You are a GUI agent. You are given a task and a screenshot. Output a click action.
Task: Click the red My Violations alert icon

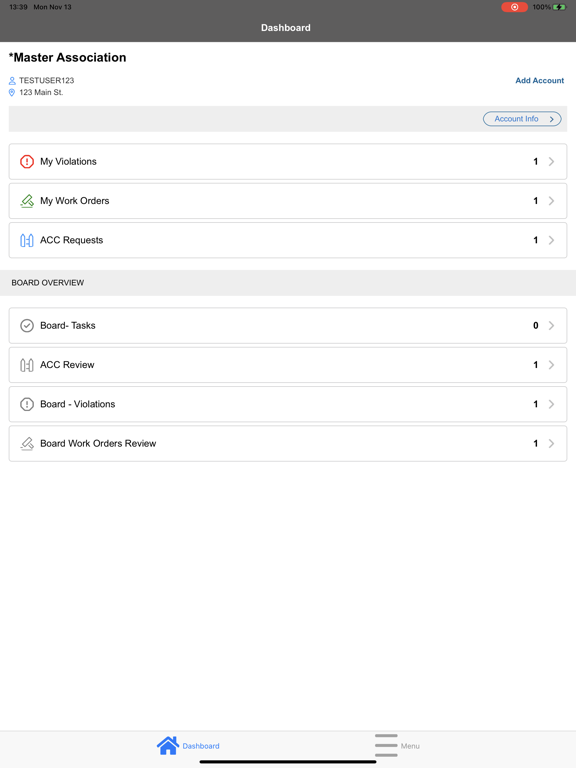[26, 162]
